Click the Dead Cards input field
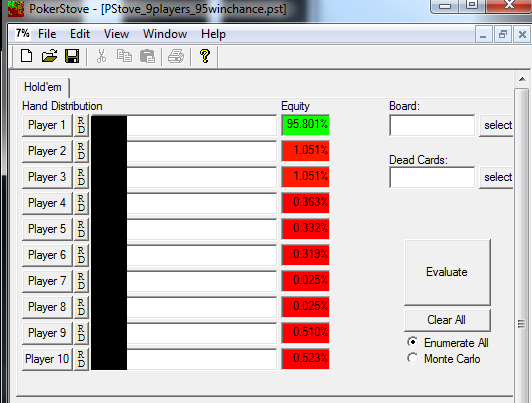The height and width of the screenshot is (403, 532). (432, 177)
